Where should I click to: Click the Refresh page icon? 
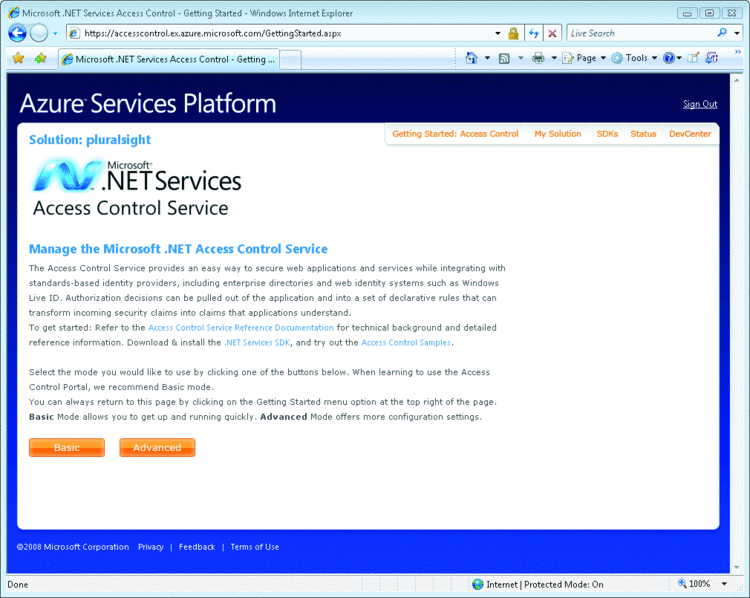coord(534,33)
